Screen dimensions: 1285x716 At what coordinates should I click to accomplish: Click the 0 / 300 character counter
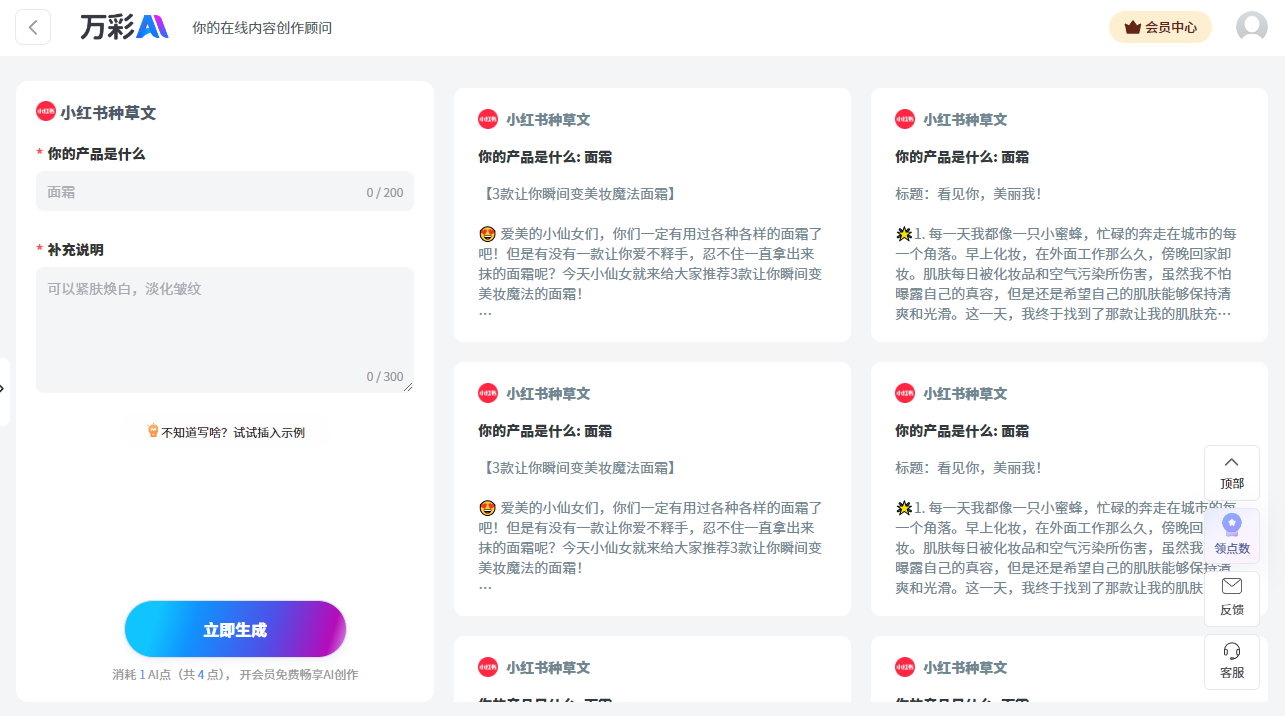click(x=385, y=377)
